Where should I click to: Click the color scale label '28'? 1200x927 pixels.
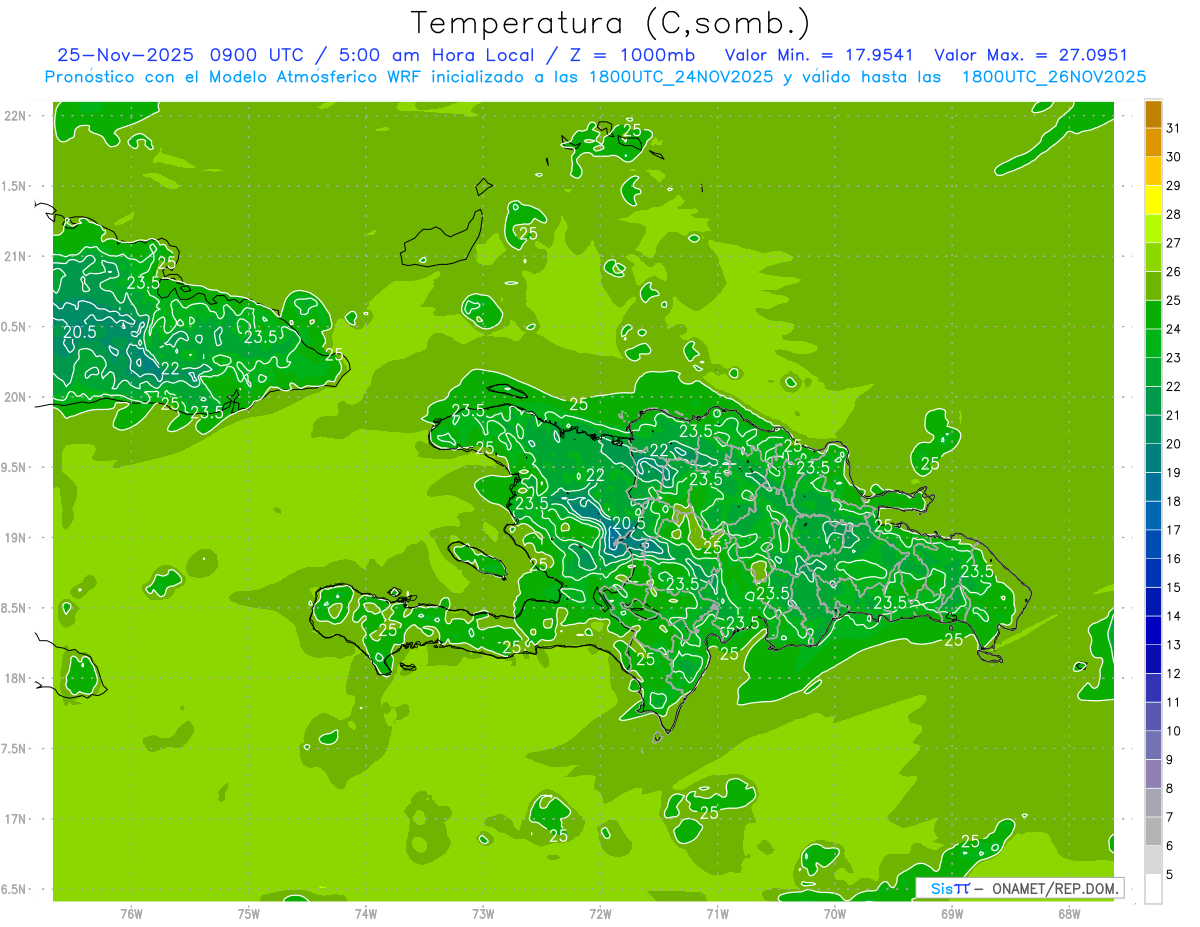[x=1174, y=214]
